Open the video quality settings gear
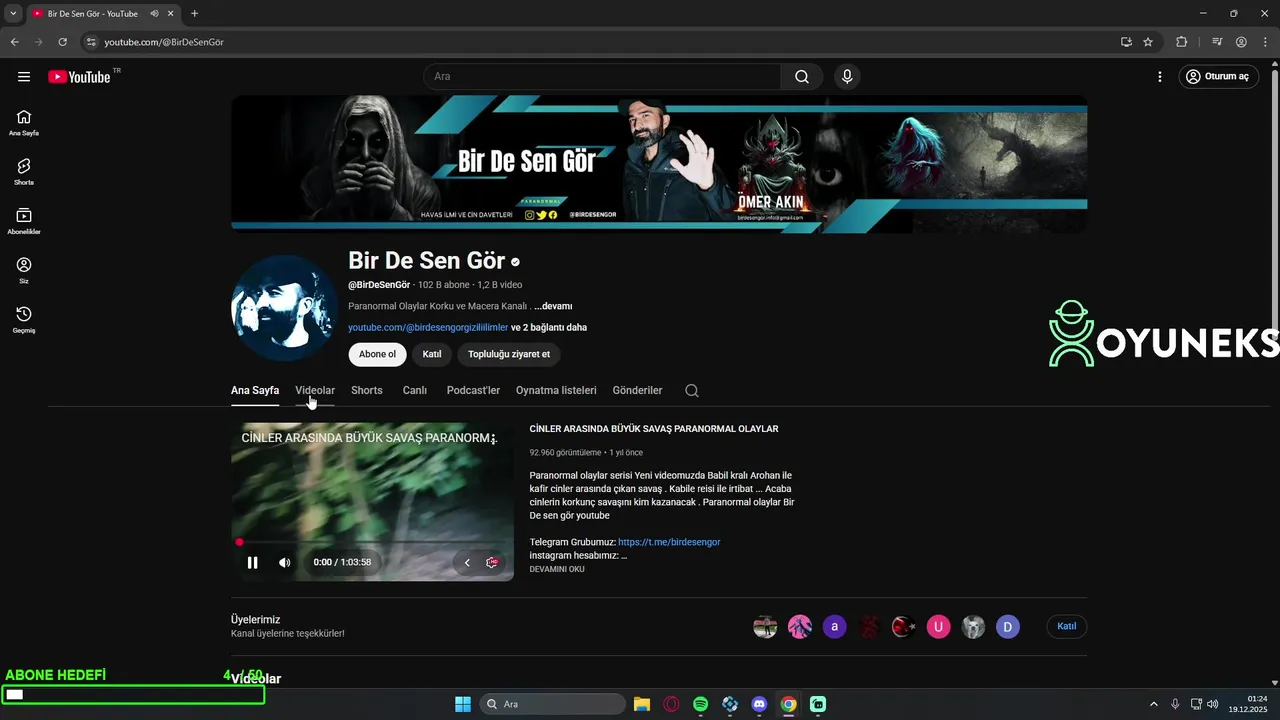Screen dimensions: 1280x720 pos(492,562)
